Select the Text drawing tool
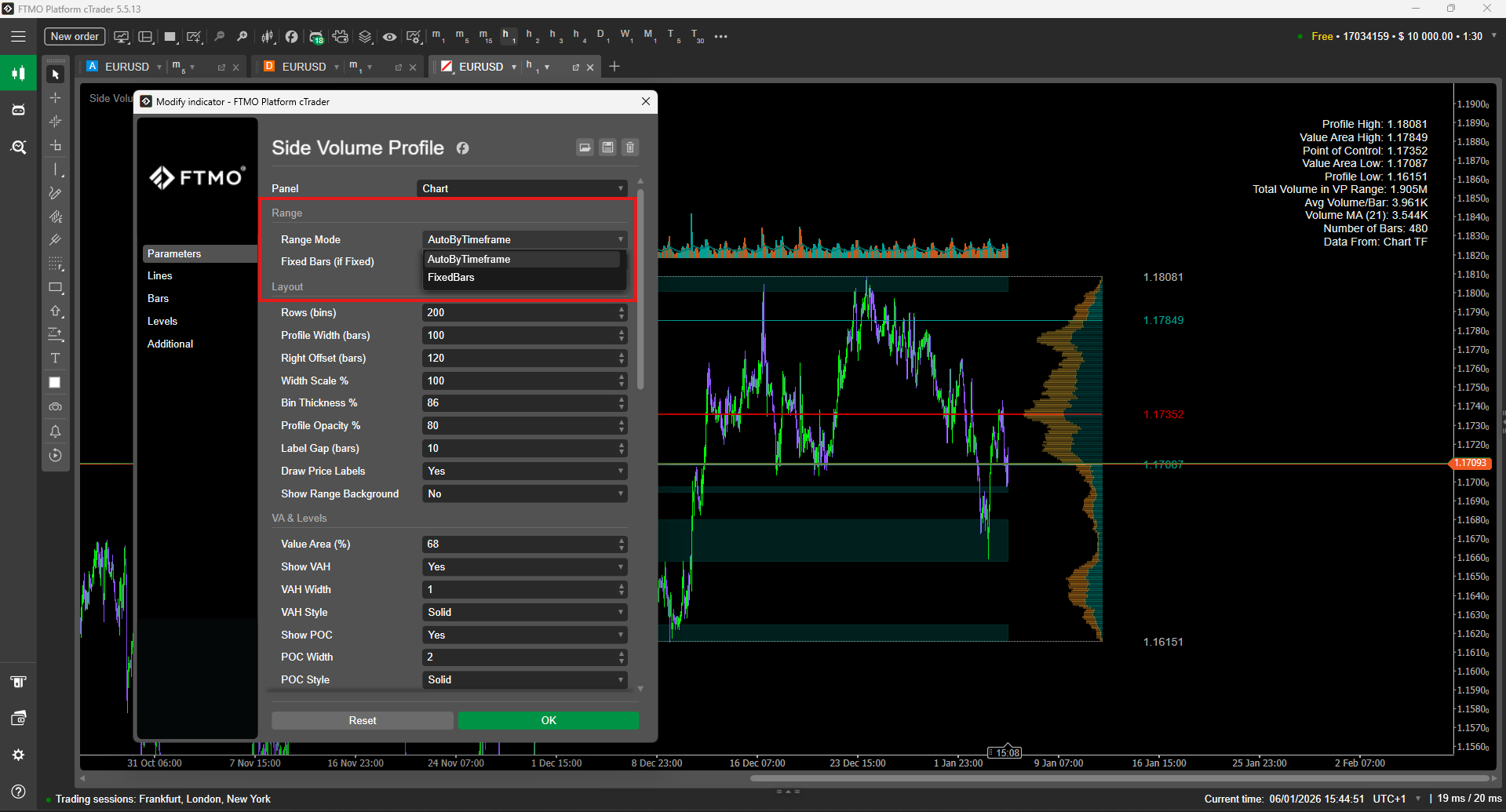This screenshot has width=1506, height=812. (x=55, y=359)
